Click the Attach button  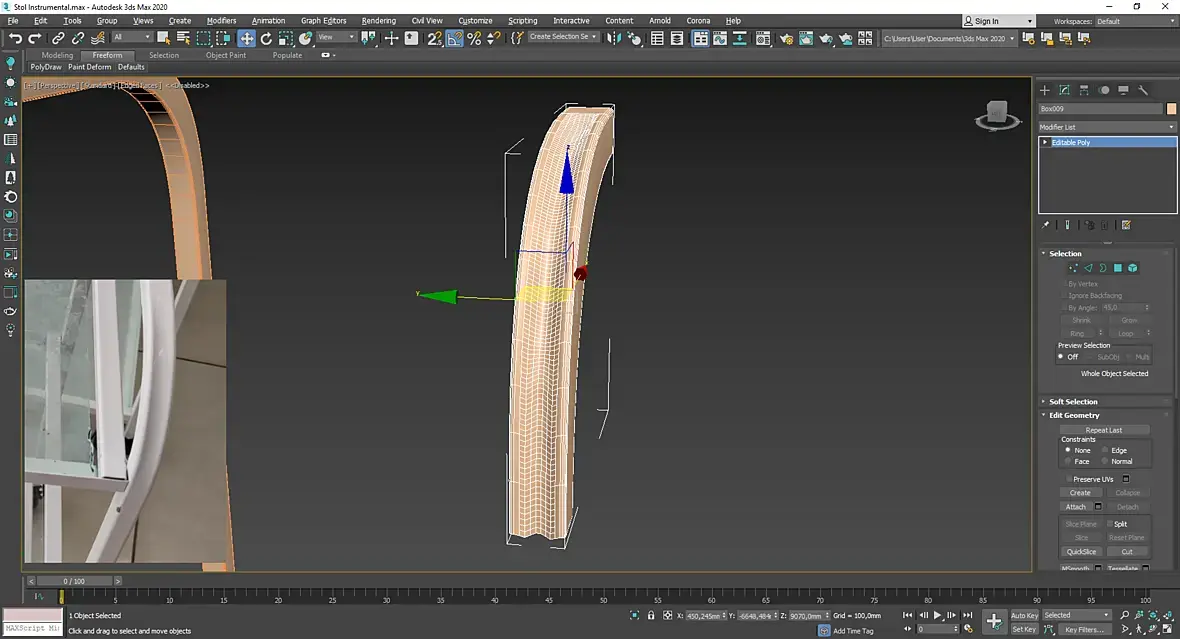pos(1075,507)
